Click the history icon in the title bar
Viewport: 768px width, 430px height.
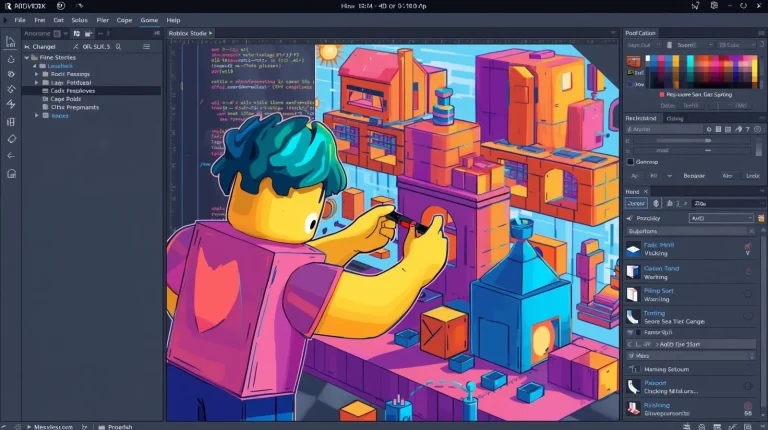[61, 6]
